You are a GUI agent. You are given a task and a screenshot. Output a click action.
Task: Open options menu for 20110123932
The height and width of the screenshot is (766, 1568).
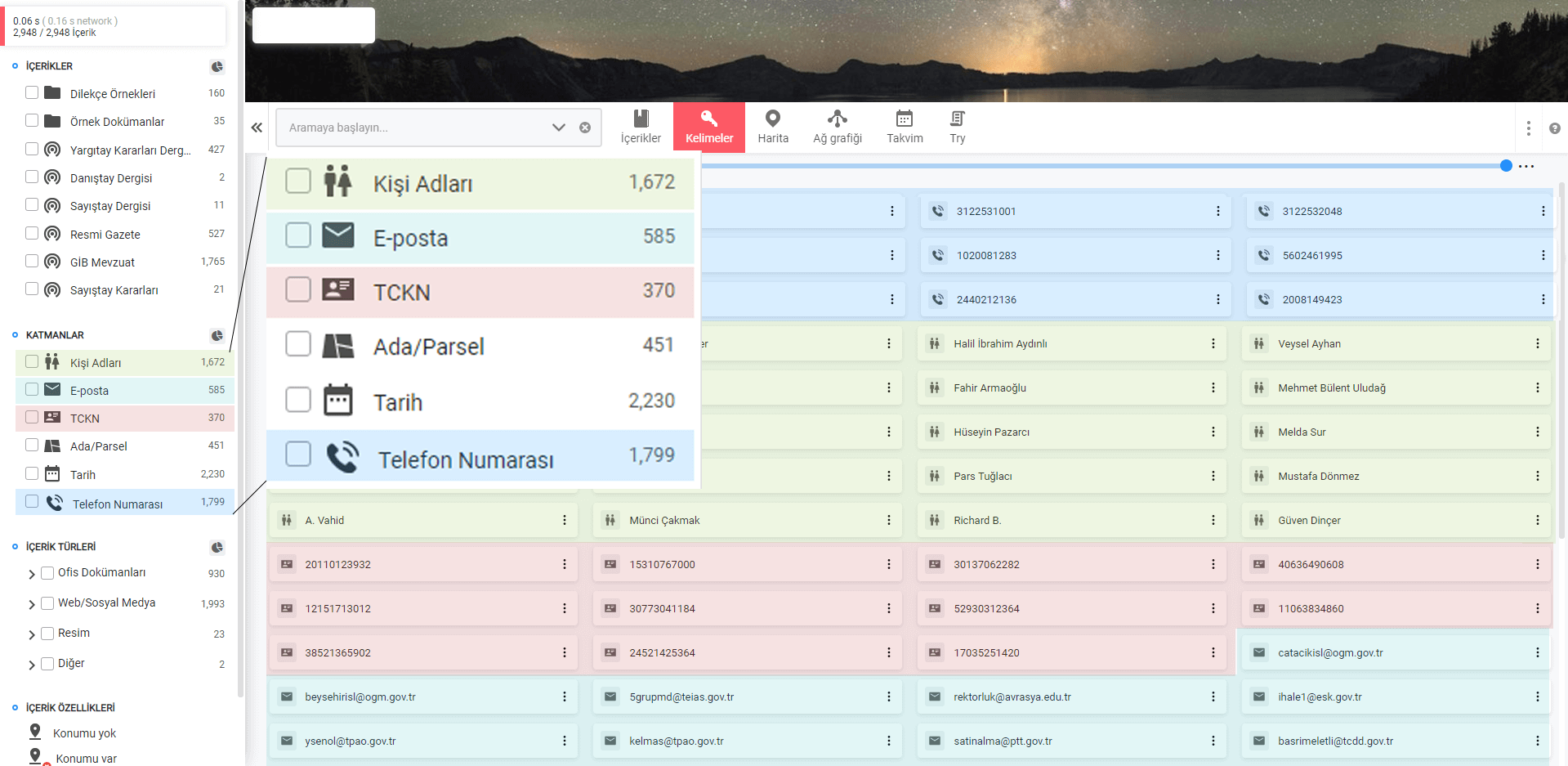[x=564, y=564]
